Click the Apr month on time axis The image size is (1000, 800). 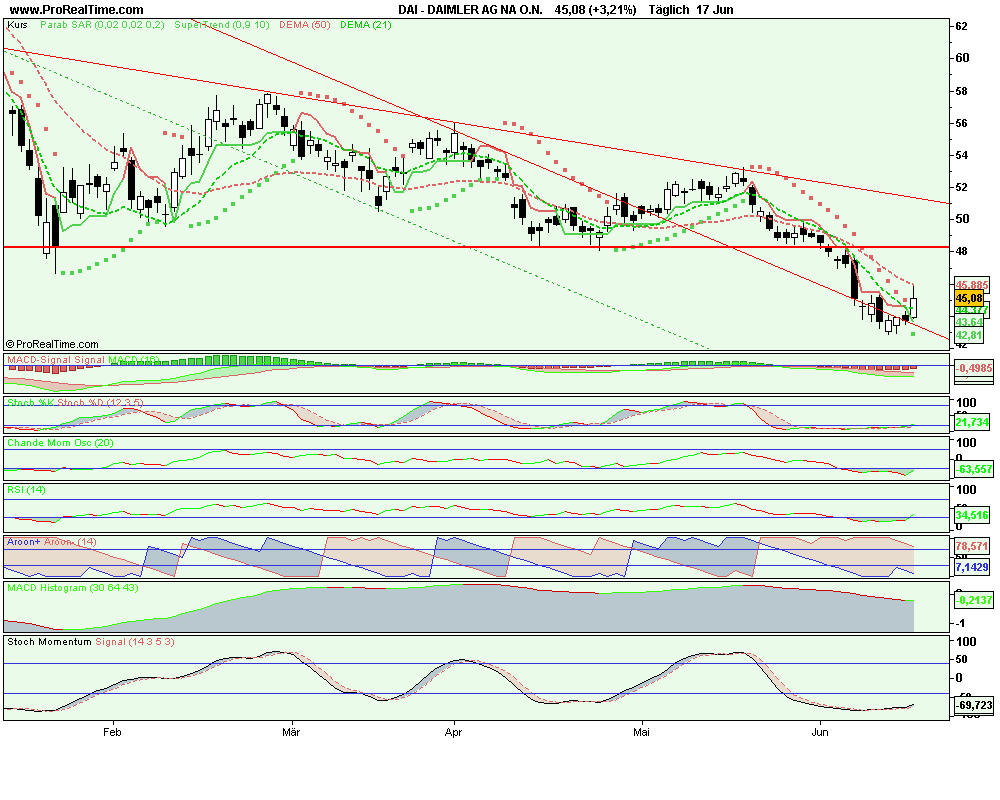453,732
